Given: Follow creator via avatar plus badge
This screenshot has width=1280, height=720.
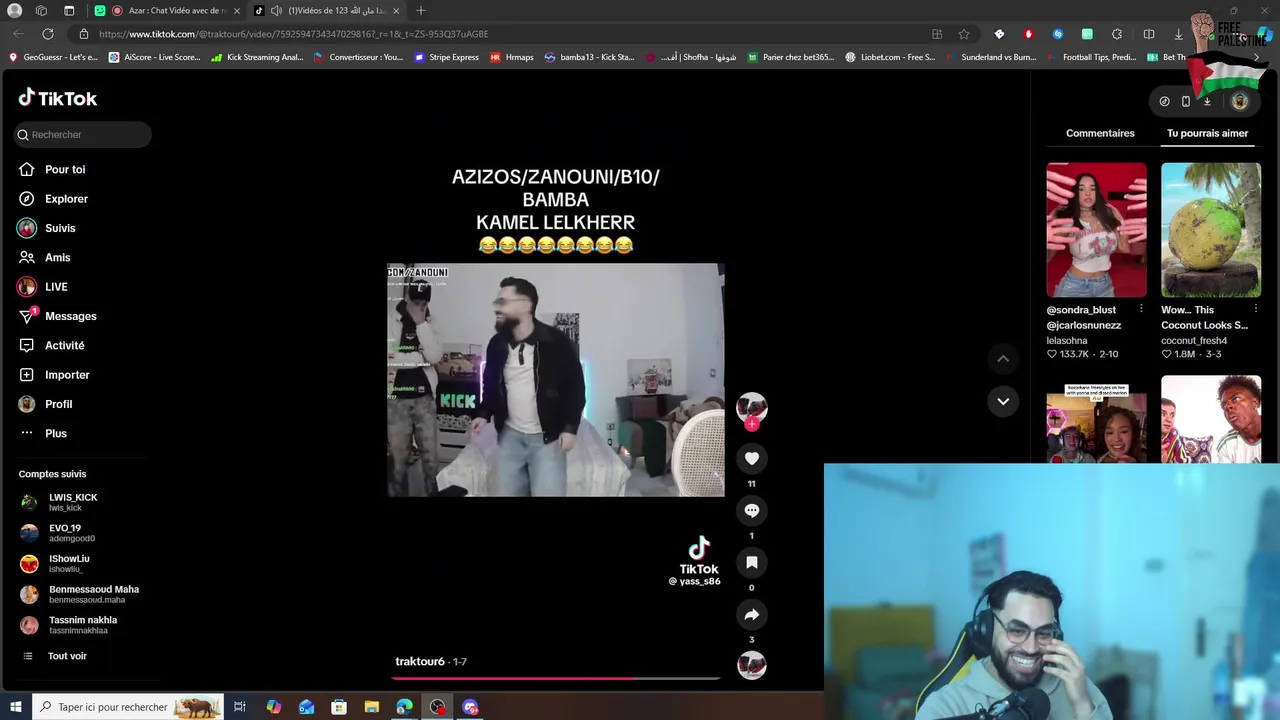Looking at the screenshot, I should (752, 424).
